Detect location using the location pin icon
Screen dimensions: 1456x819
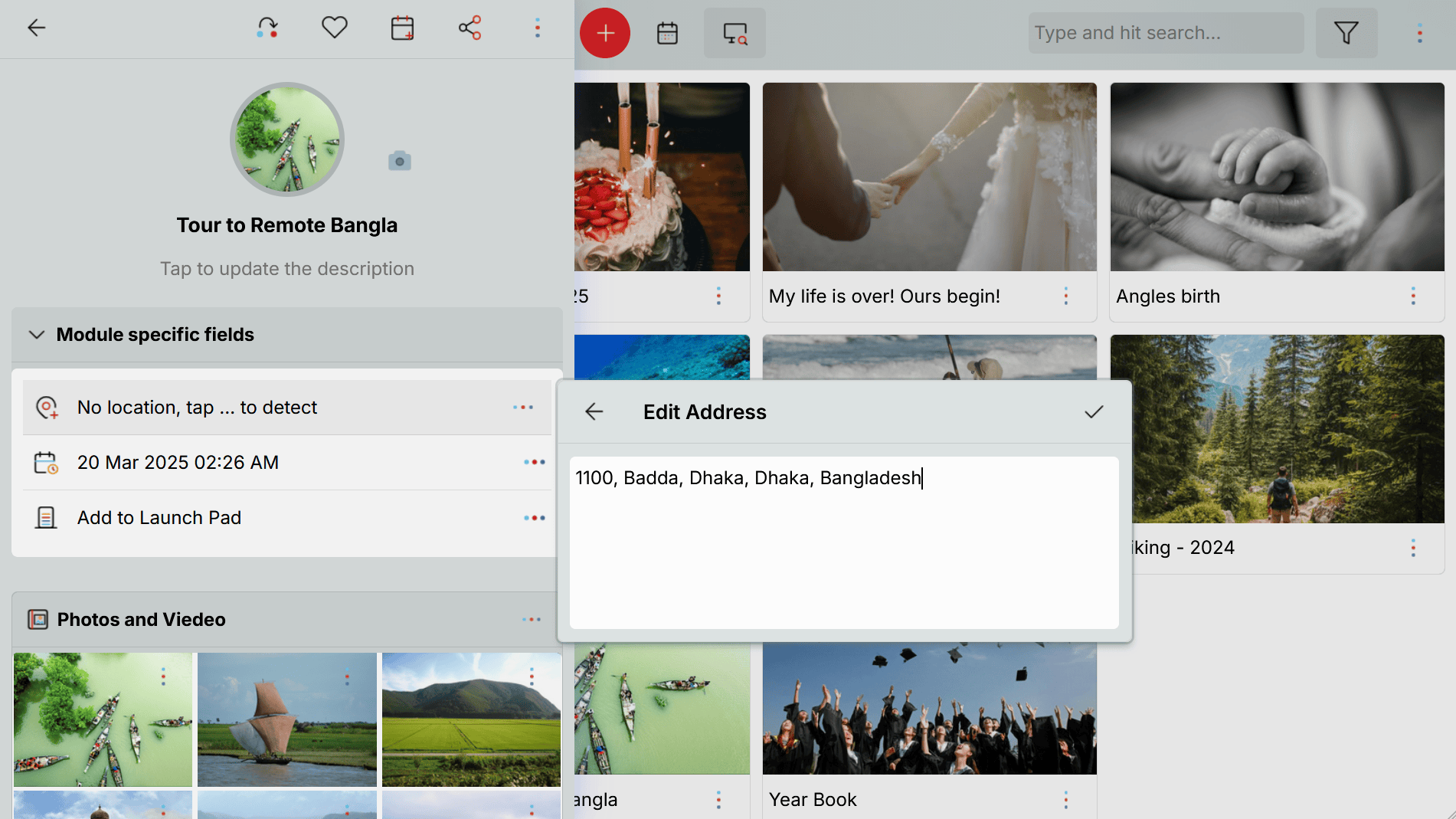point(47,407)
